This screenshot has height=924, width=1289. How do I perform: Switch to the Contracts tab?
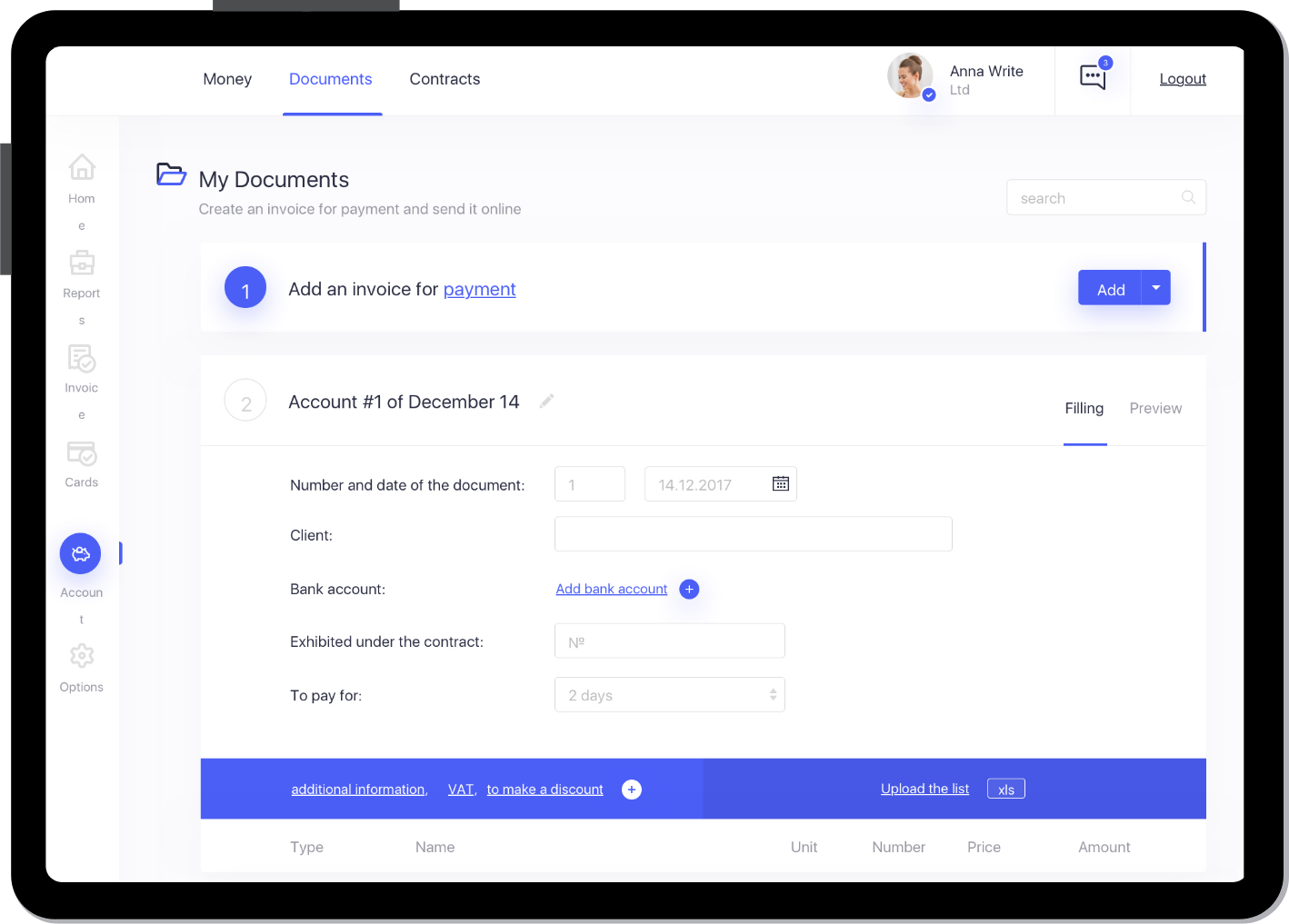pos(445,79)
